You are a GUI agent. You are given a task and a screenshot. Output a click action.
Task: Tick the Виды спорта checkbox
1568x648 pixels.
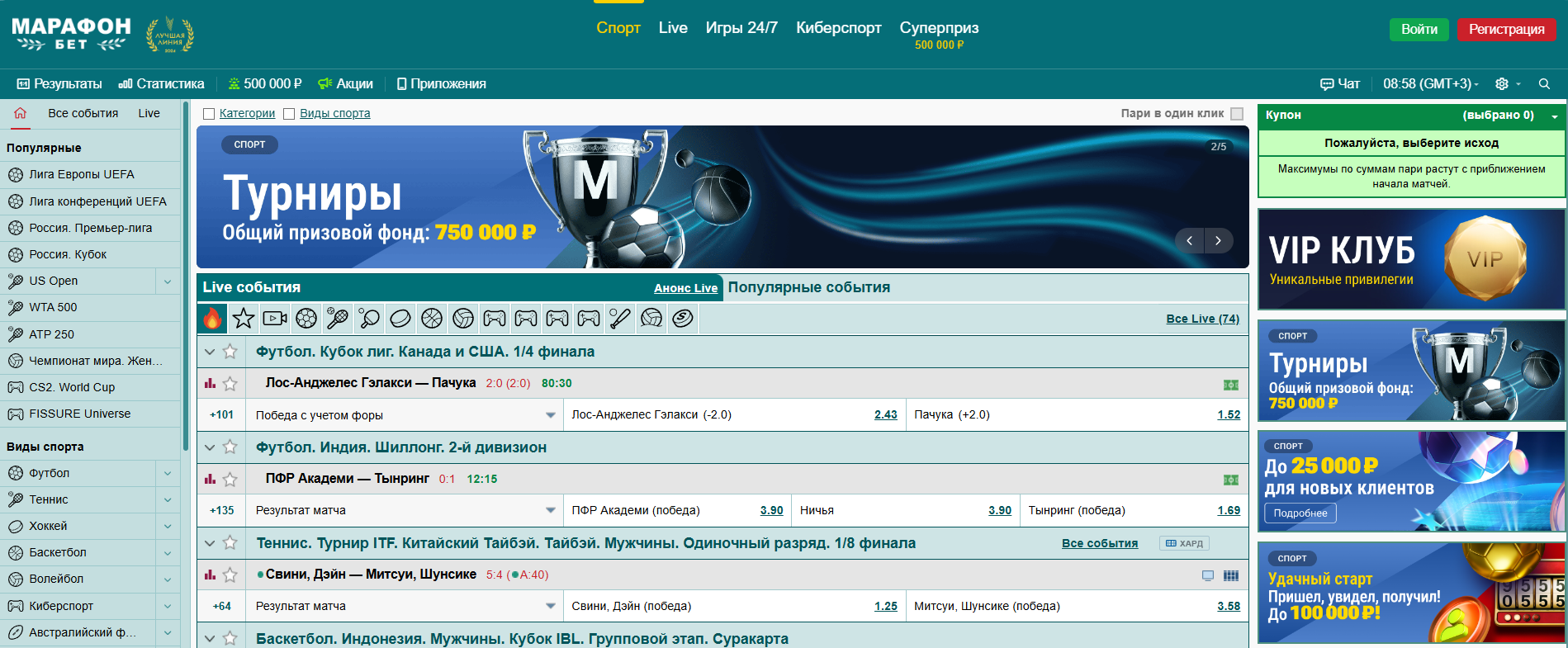pyautogui.click(x=289, y=114)
